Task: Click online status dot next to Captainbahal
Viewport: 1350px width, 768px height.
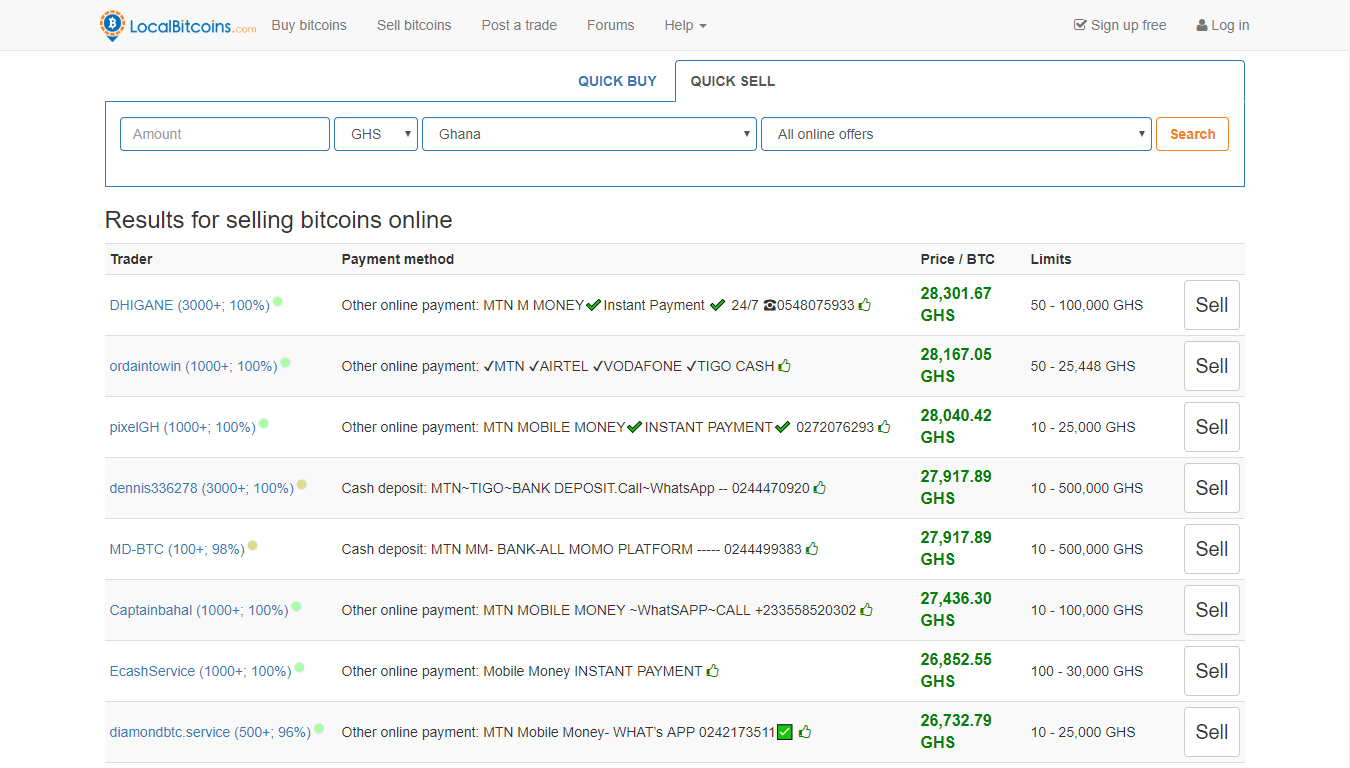Action: pos(296,606)
